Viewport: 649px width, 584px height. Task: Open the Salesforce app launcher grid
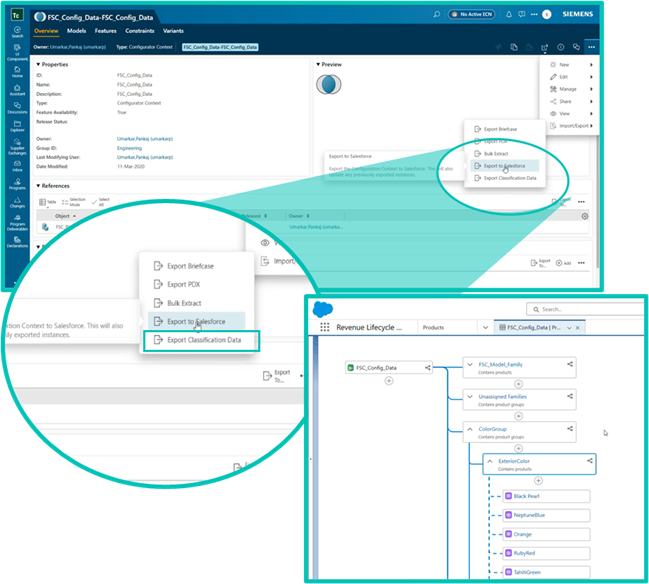[x=325, y=327]
